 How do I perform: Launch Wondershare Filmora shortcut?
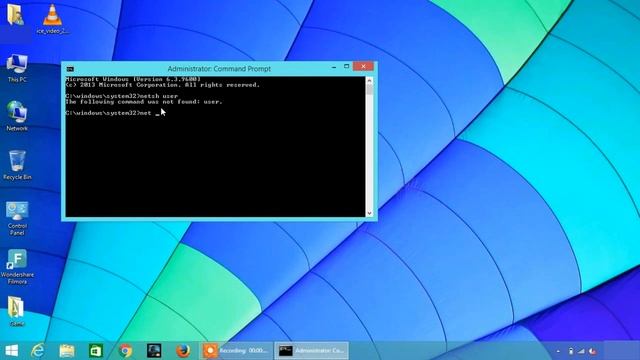click(x=17, y=267)
